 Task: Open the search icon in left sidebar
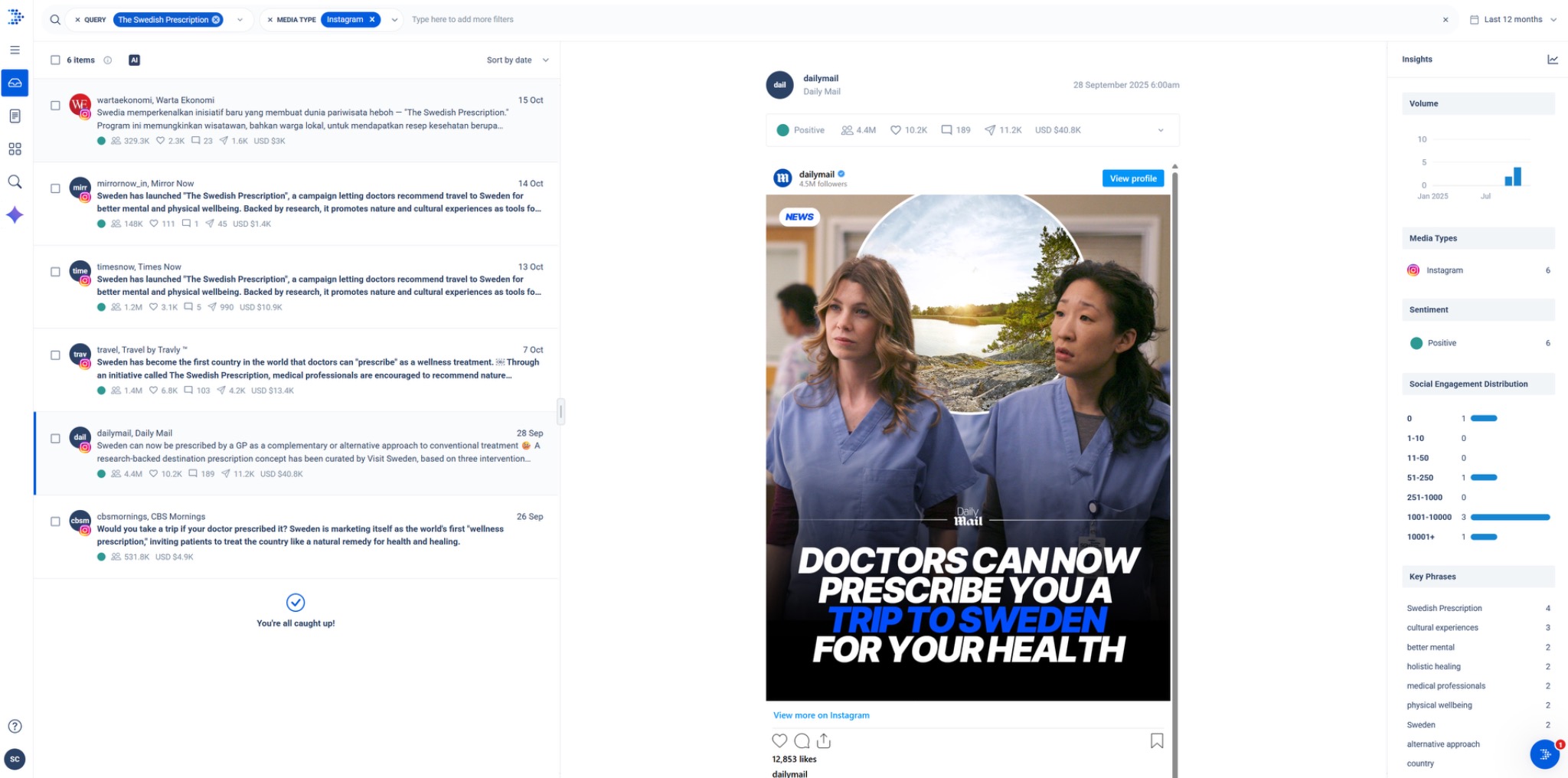[x=15, y=182]
